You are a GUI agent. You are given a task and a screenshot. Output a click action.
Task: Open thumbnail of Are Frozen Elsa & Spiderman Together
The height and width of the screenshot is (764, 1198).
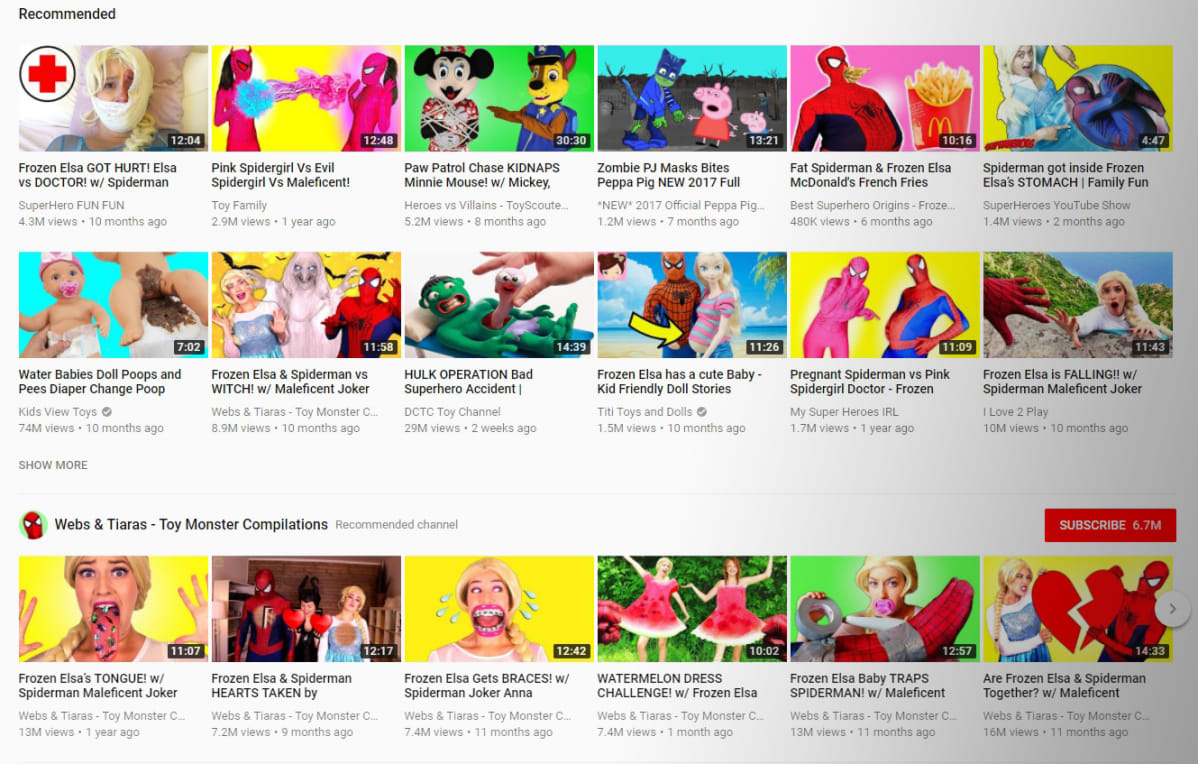[x=1077, y=609]
